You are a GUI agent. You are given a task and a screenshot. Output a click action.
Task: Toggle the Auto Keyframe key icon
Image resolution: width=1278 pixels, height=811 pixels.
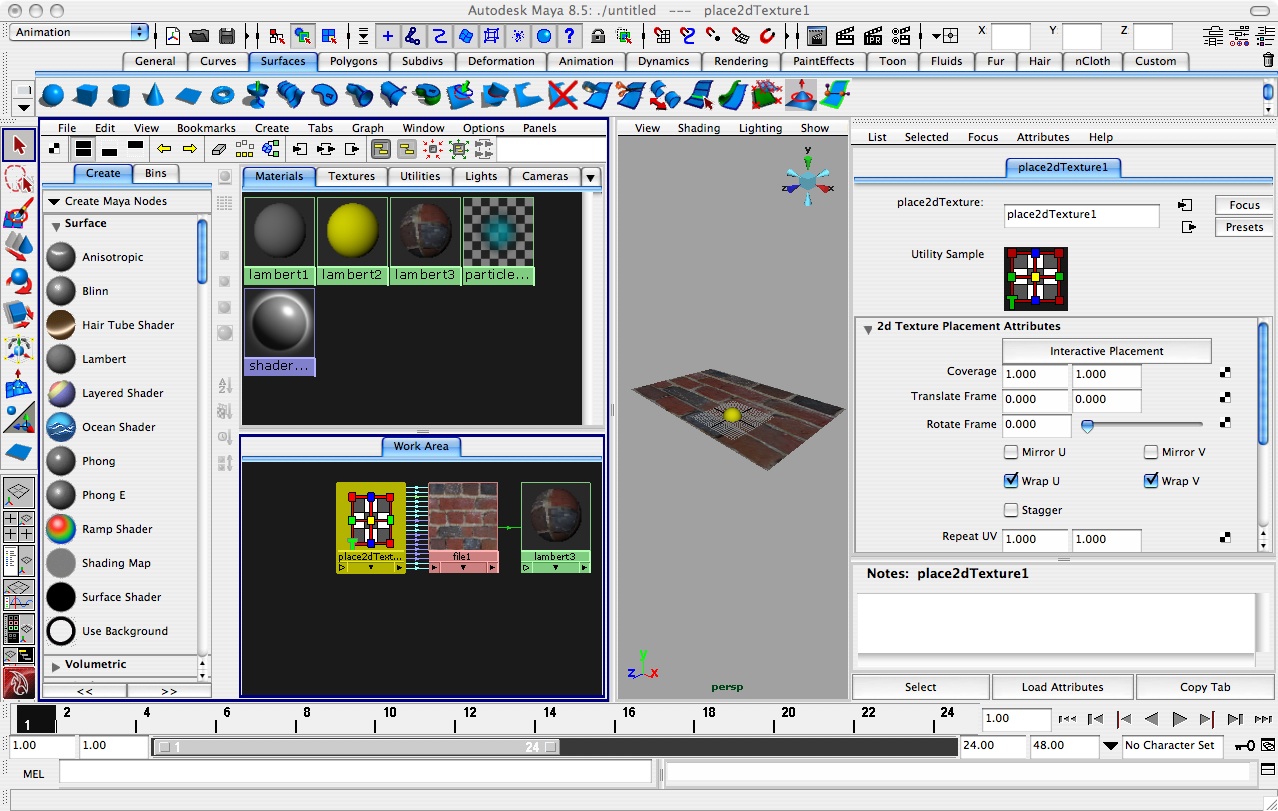pyautogui.click(x=1245, y=745)
